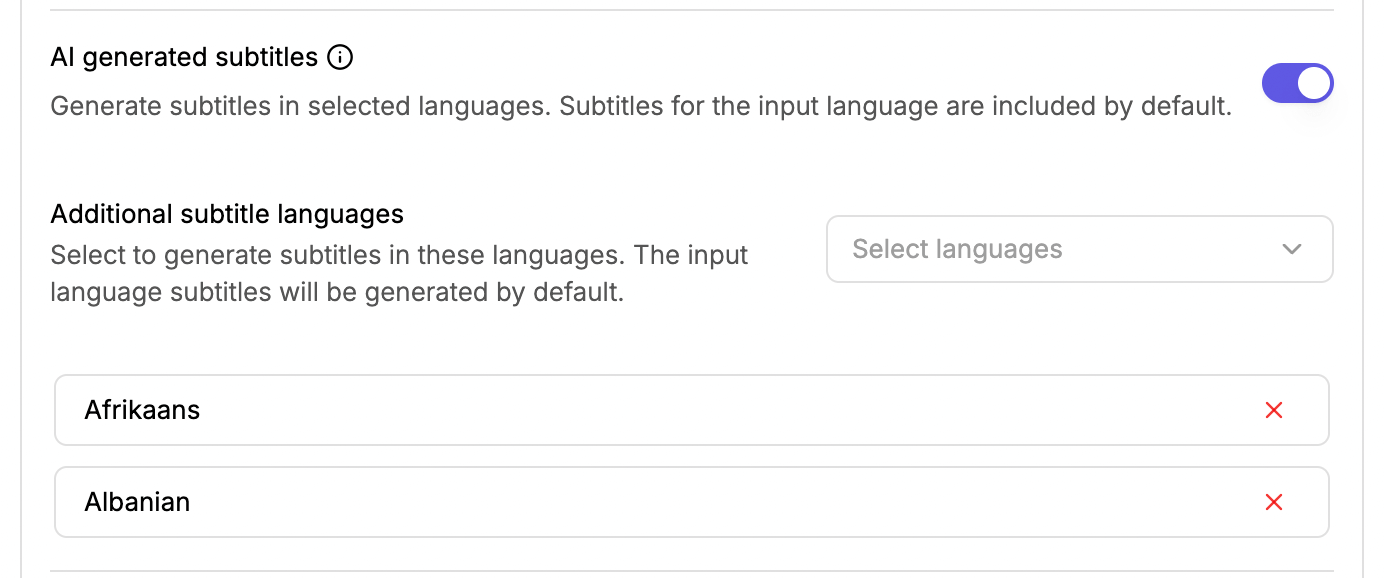Disable the AI generated subtitles toggle
1384x578 pixels.
[x=1298, y=83]
